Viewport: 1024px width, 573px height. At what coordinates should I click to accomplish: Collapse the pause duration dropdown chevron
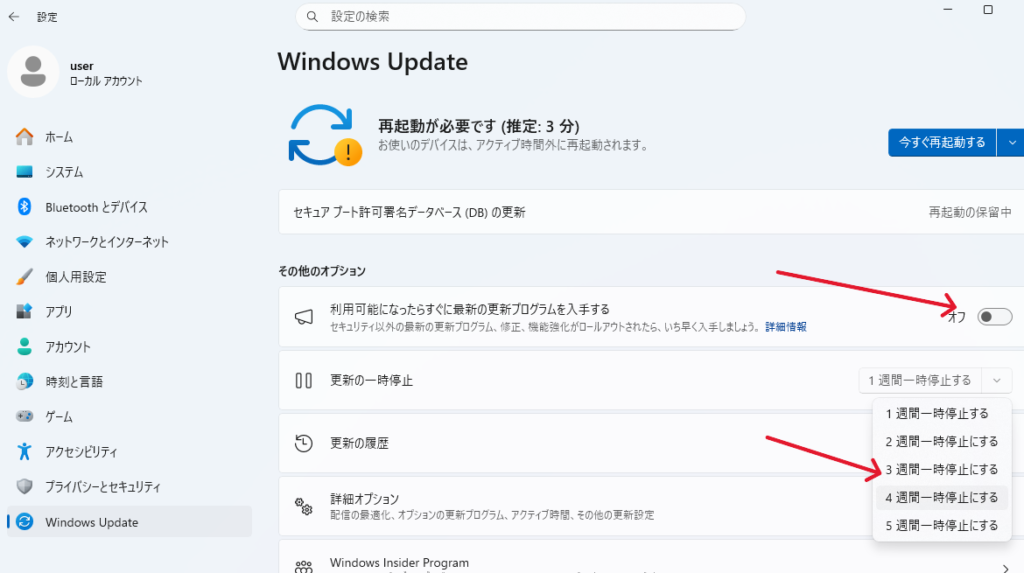[x=997, y=380]
